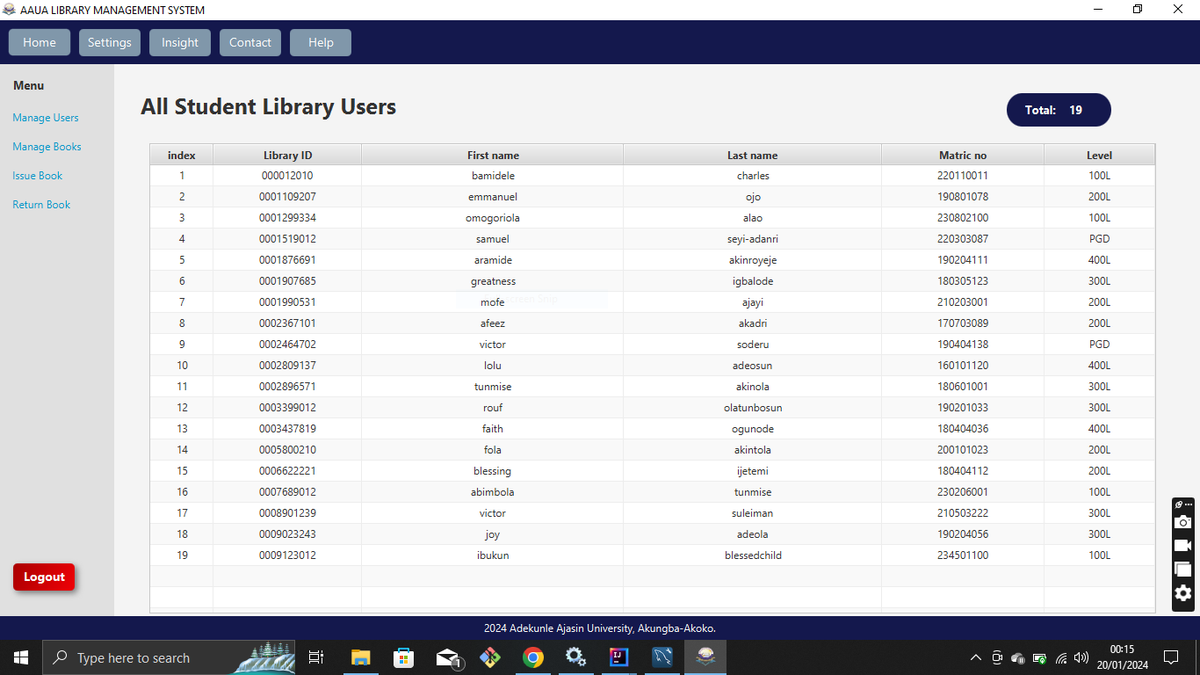Viewport: 1200px width, 675px height.
Task: Click the Matric no column header
Action: click(963, 155)
